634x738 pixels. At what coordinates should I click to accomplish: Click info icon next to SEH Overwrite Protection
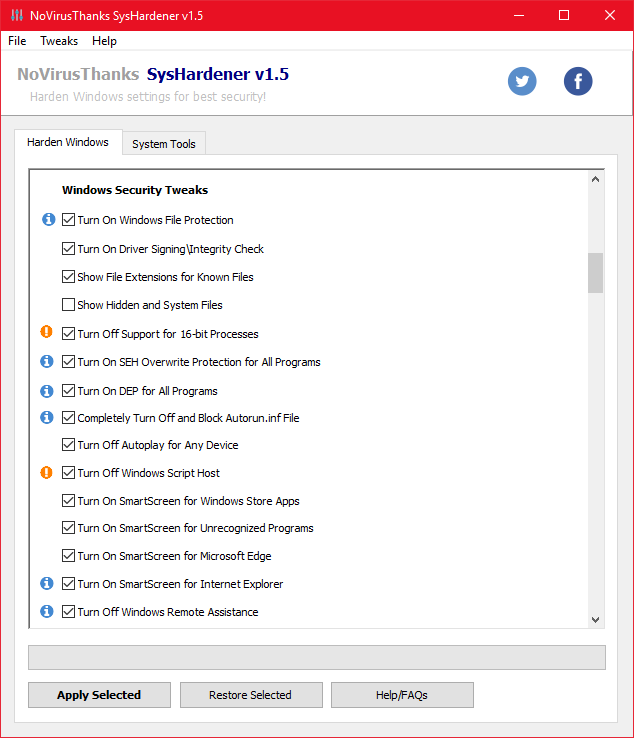(x=47, y=362)
